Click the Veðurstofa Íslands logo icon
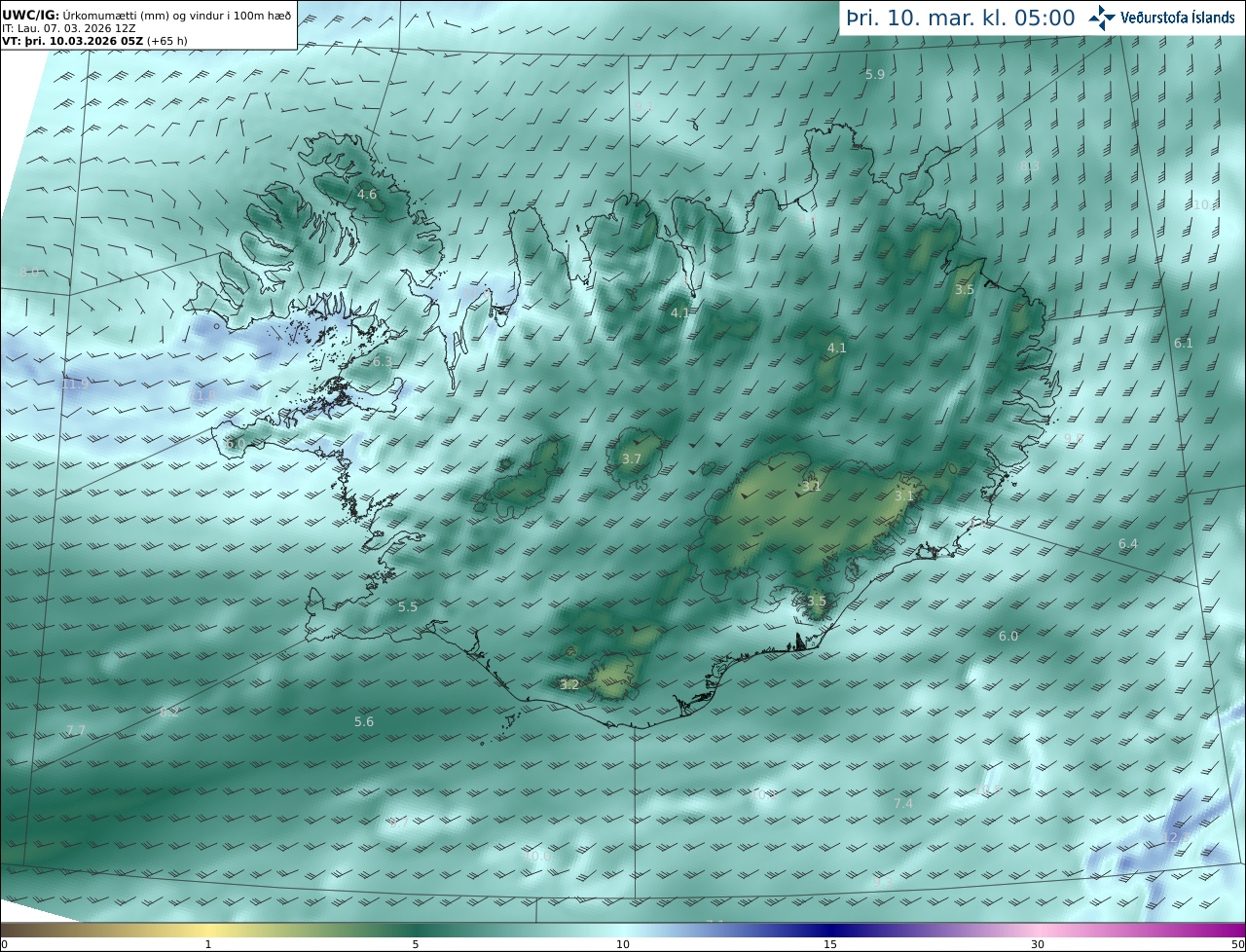This screenshot has width=1246, height=952. [1102, 18]
